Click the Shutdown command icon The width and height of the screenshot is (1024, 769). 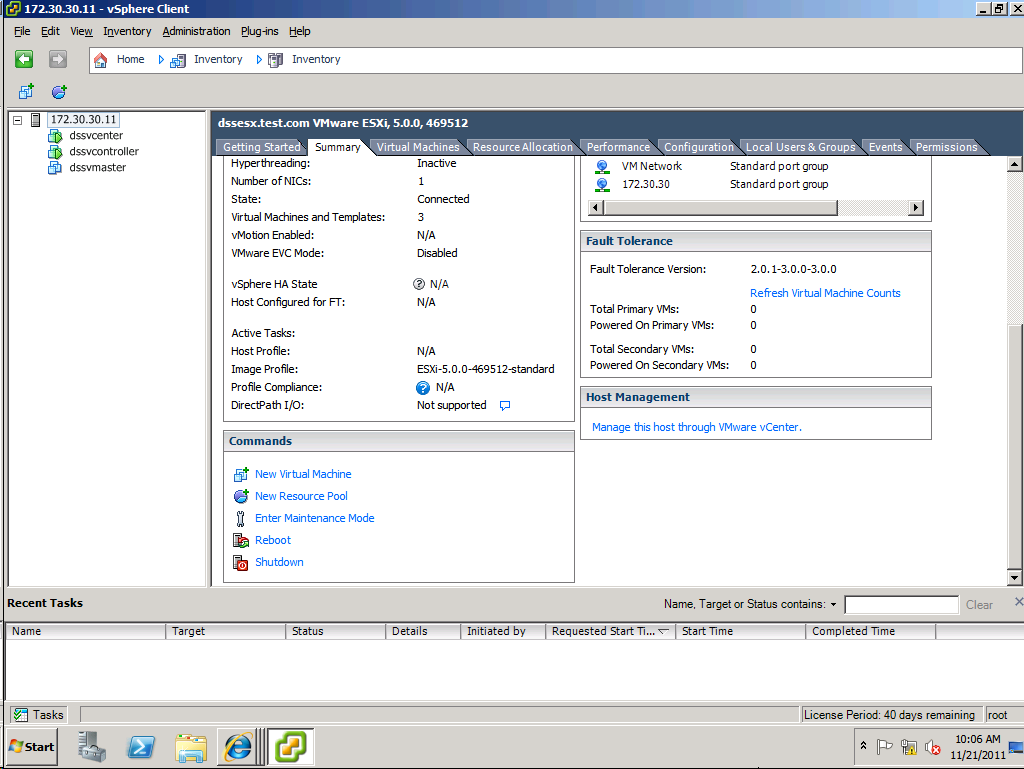(x=240, y=562)
